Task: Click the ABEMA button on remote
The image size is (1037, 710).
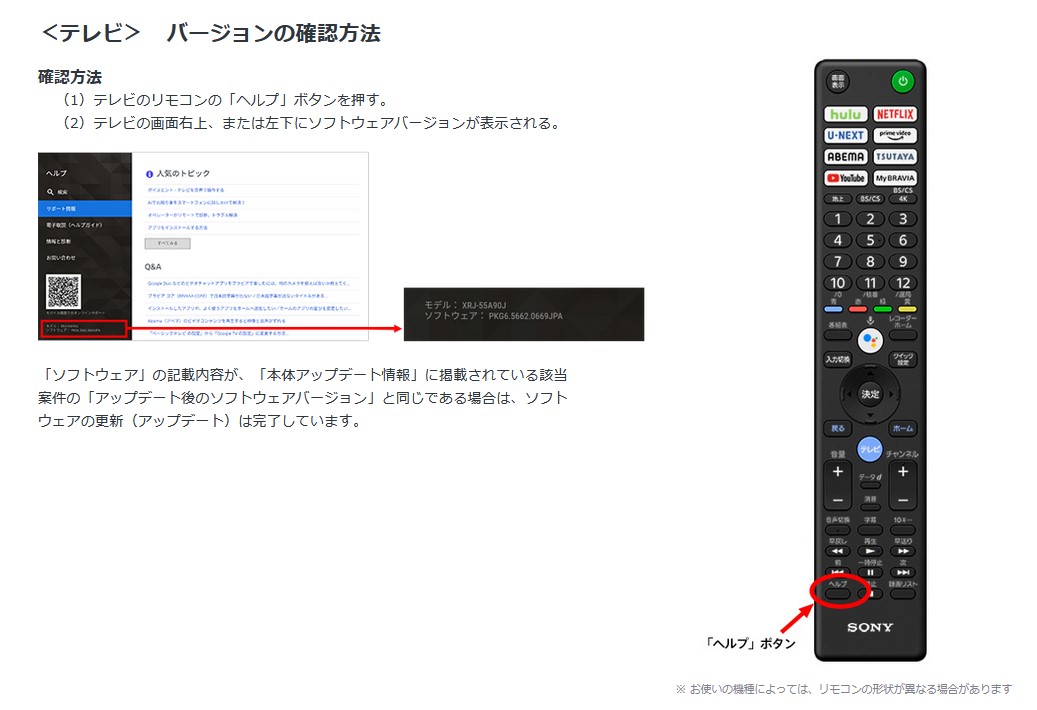Action: tap(845, 157)
